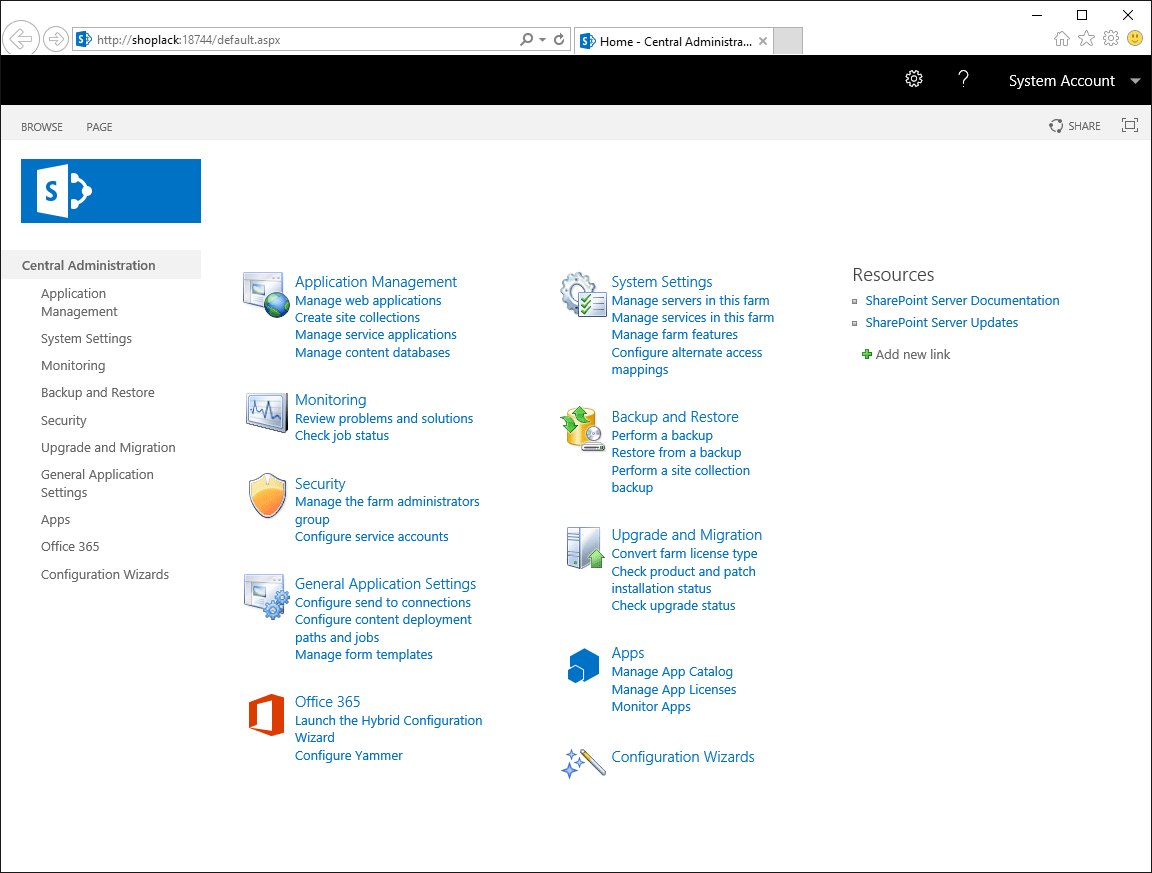Go back using browser back arrow
This screenshot has height=873, width=1152.
pyautogui.click(x=21, y=39)
